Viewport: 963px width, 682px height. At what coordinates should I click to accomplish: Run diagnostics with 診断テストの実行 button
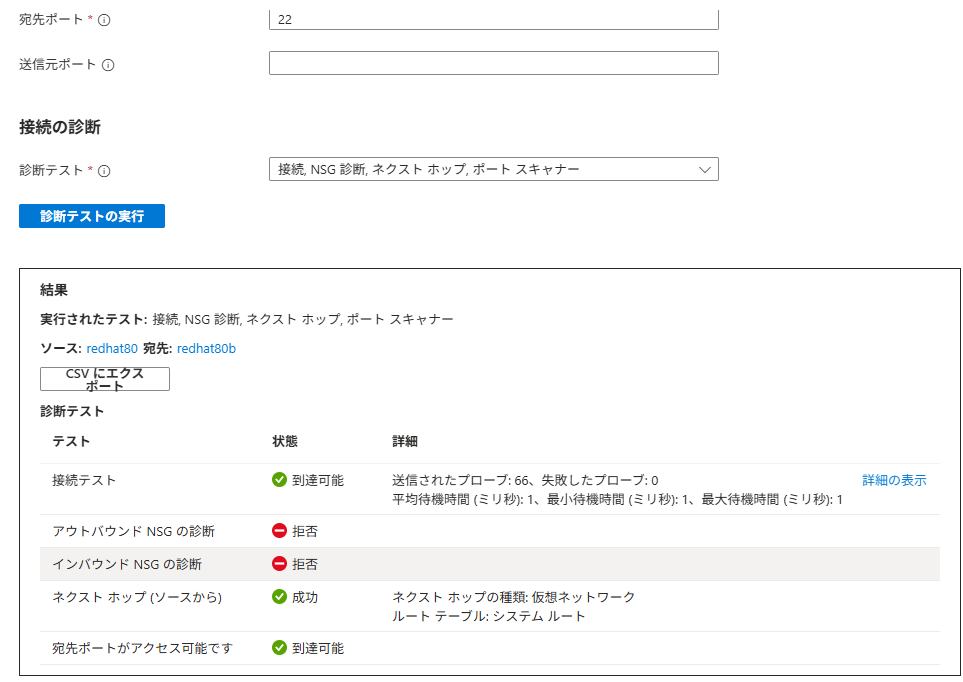coord(92,216)
